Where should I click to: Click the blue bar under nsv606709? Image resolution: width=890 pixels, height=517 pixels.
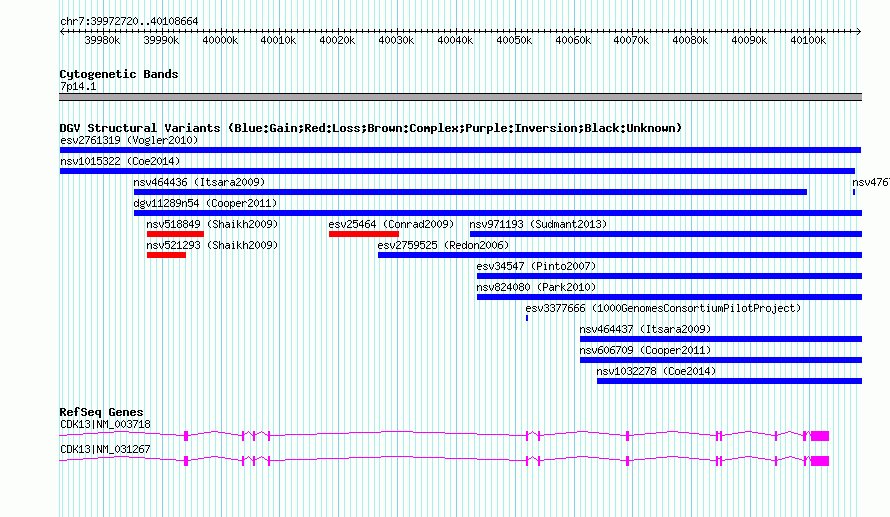point(721,360)
